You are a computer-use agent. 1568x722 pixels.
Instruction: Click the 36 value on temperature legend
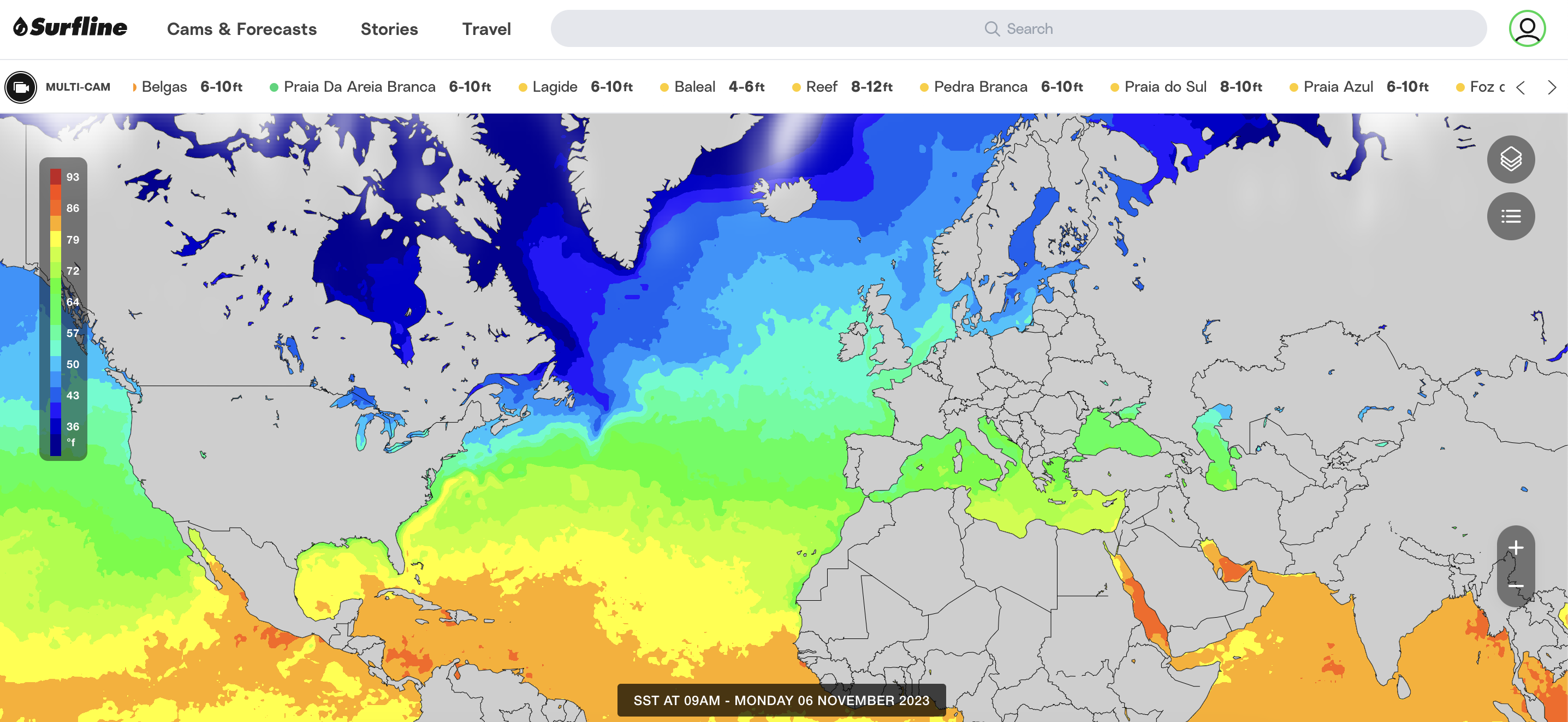73,426
